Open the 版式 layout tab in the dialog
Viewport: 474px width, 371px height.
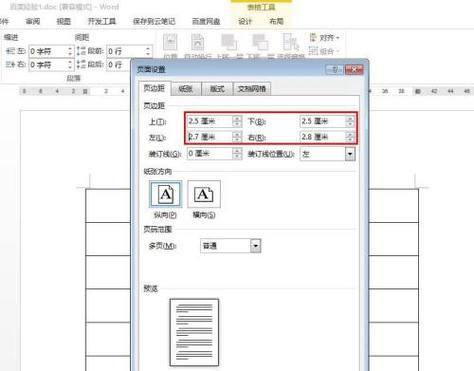pos(217,89)
